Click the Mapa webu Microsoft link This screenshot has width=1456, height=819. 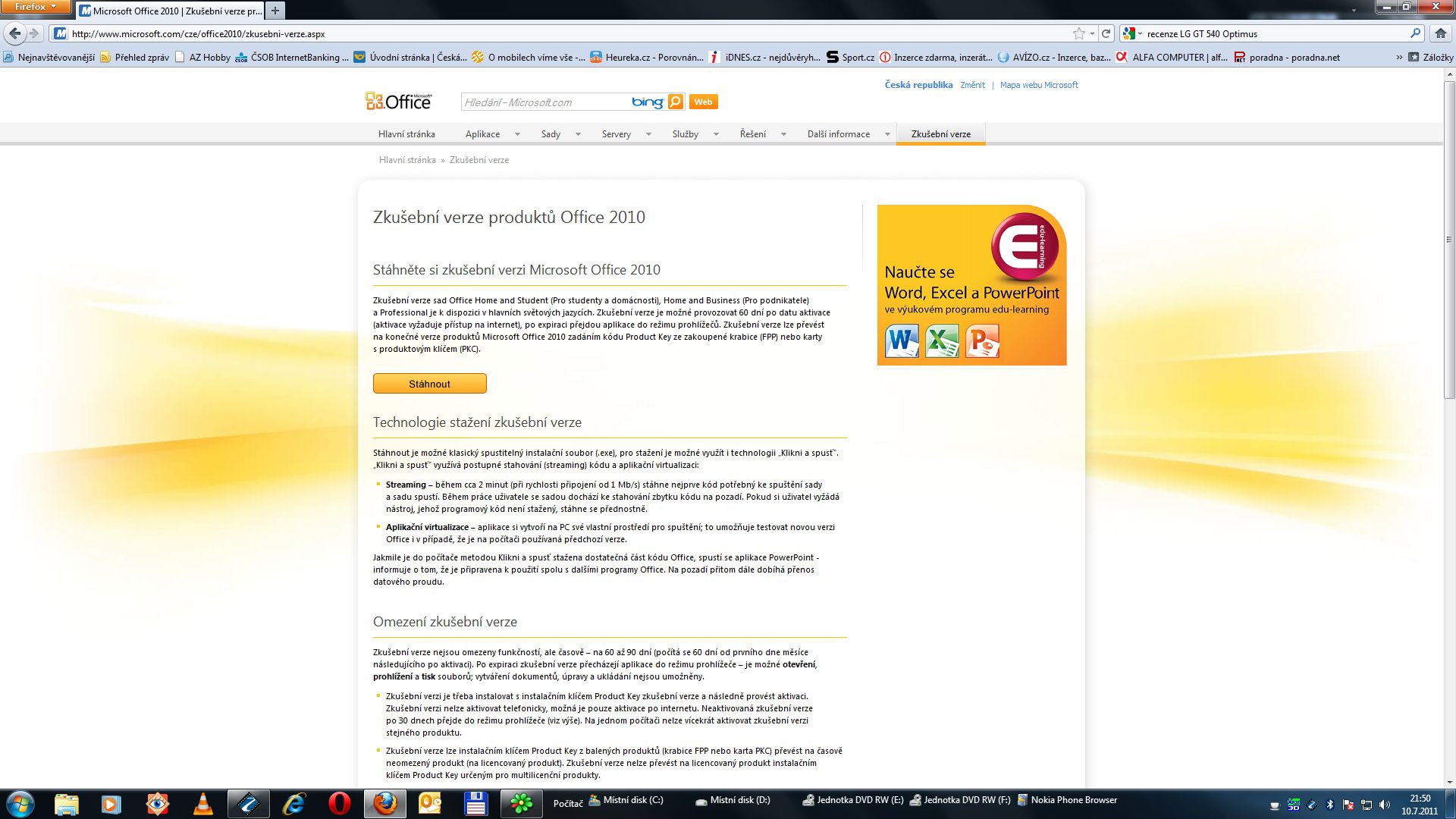click(1038, 85)
